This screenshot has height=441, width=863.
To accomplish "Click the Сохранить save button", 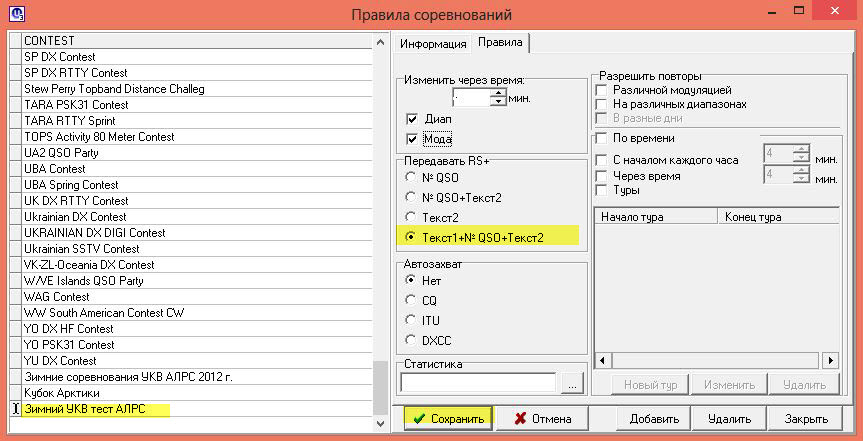I will [x=449, y=418].
